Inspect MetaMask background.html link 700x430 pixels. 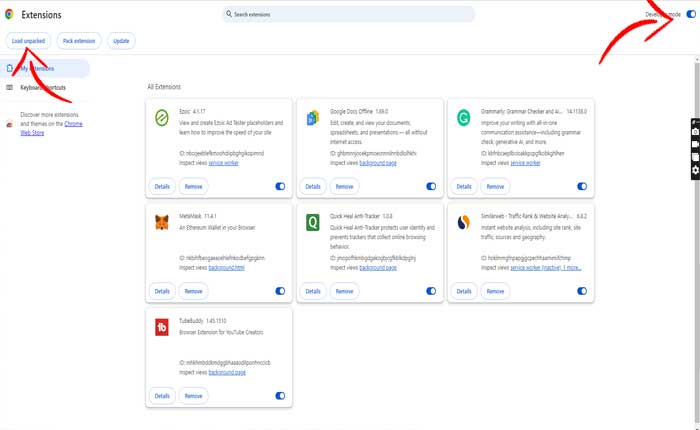pos(226,268)
